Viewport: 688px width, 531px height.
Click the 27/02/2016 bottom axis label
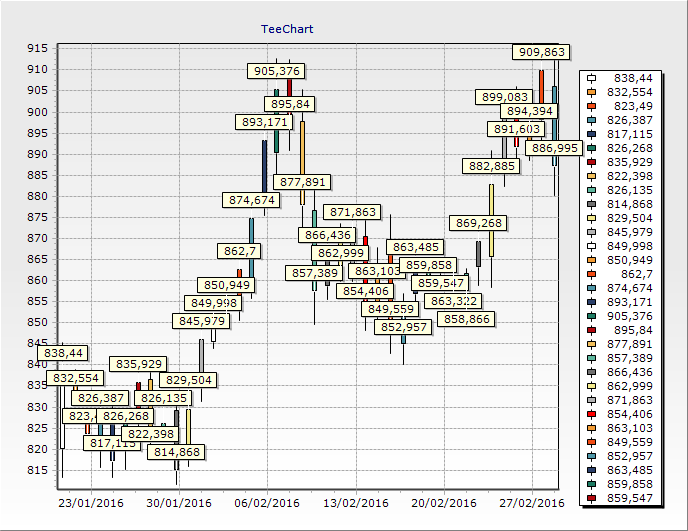(x=532, y=503)
